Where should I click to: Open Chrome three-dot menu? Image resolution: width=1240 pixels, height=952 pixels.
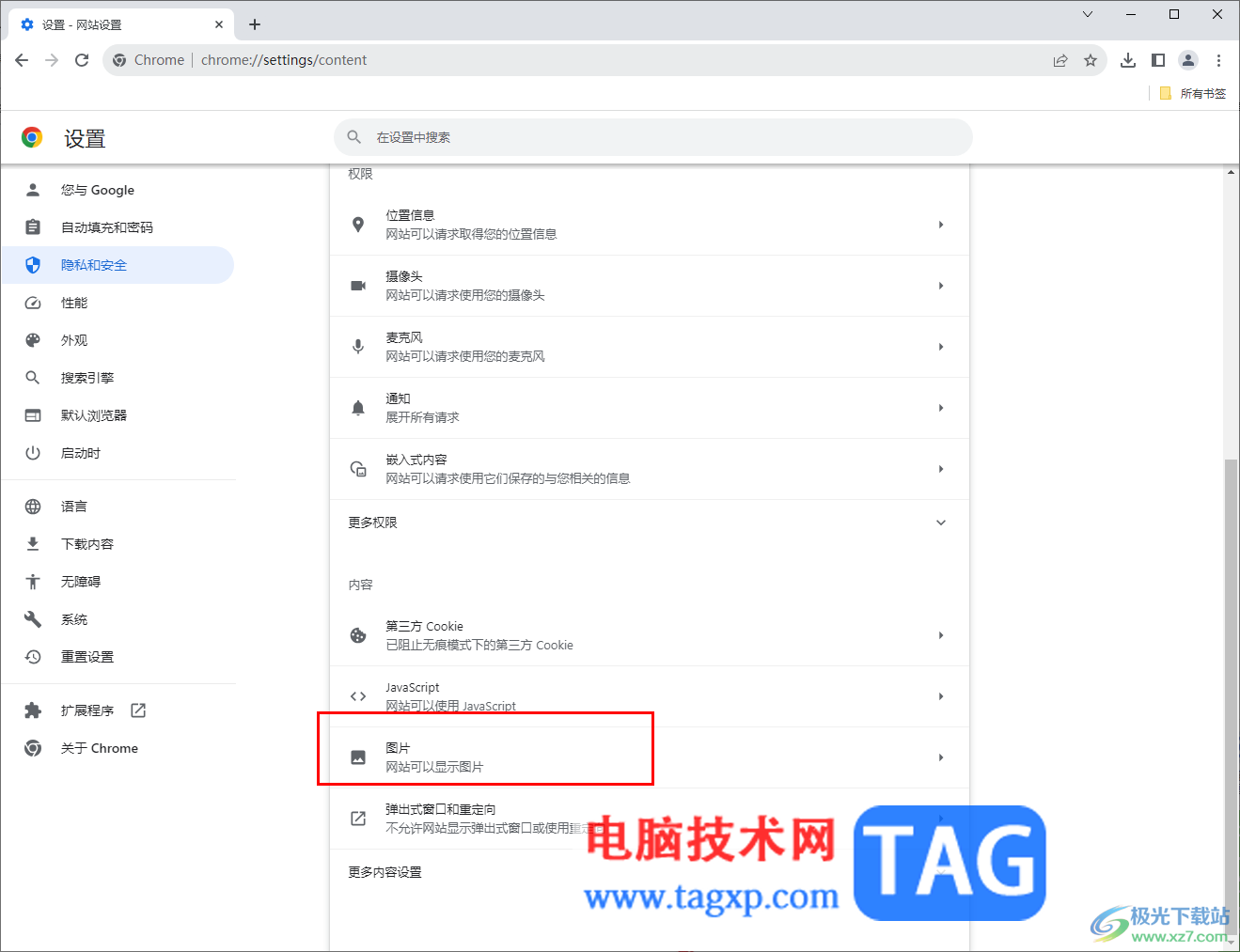1218,60
